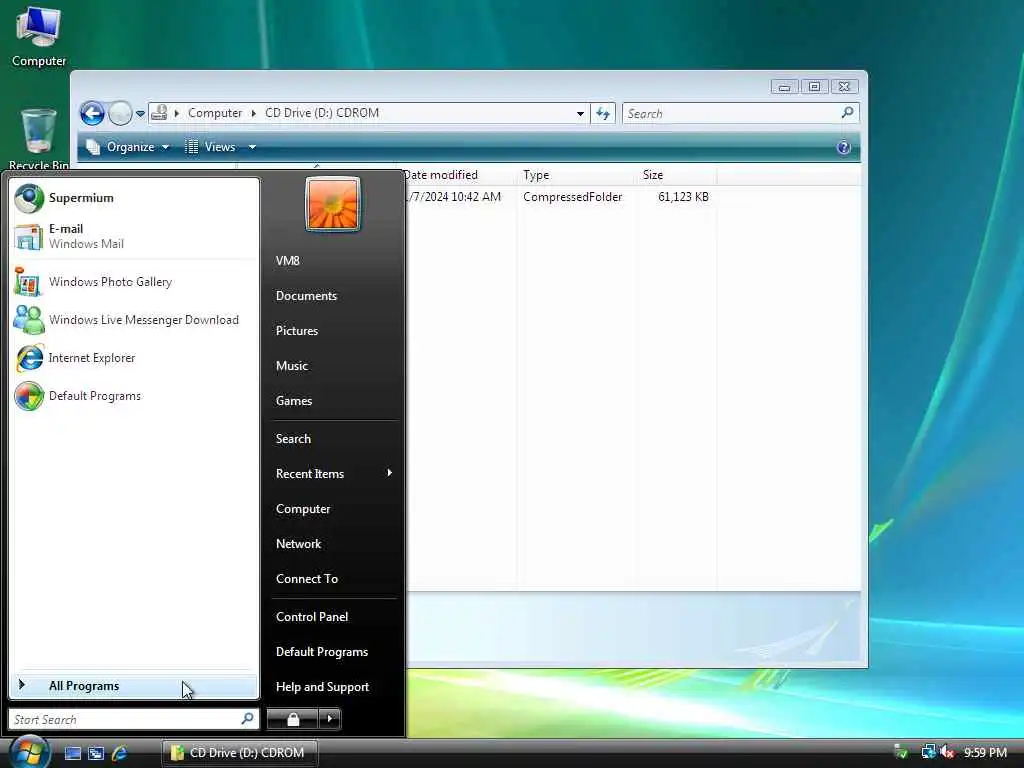Click the Start Search magnifier icon
Image resolution: width=1024 pixels, height=768 pixels.
pyautogui.click(x=248, y=719)
